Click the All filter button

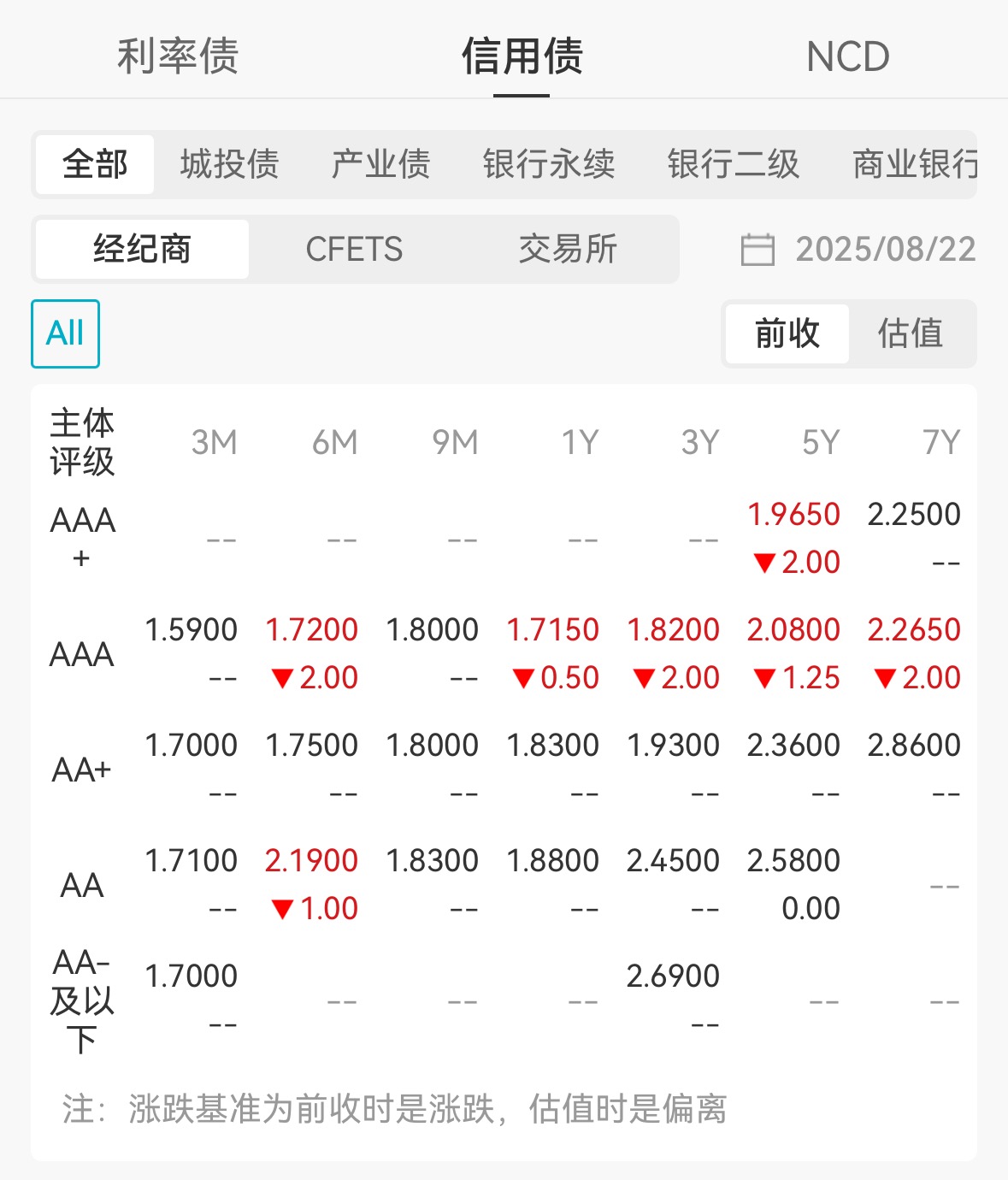pos(66,333)
